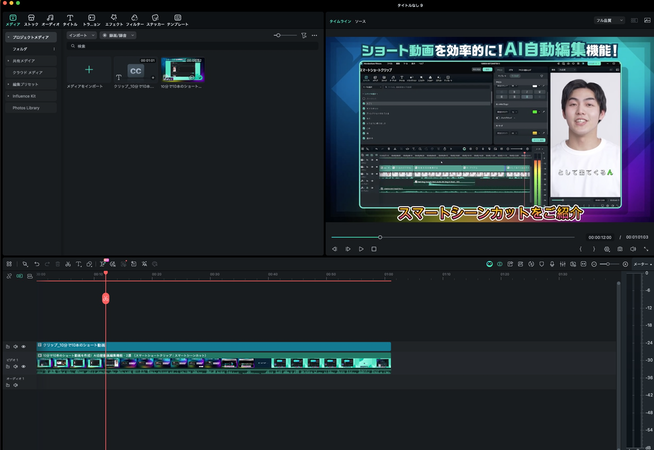Click the text tool in timeline toolbar
The height and width of the screenshot is (450, 654).
[79, 264]
